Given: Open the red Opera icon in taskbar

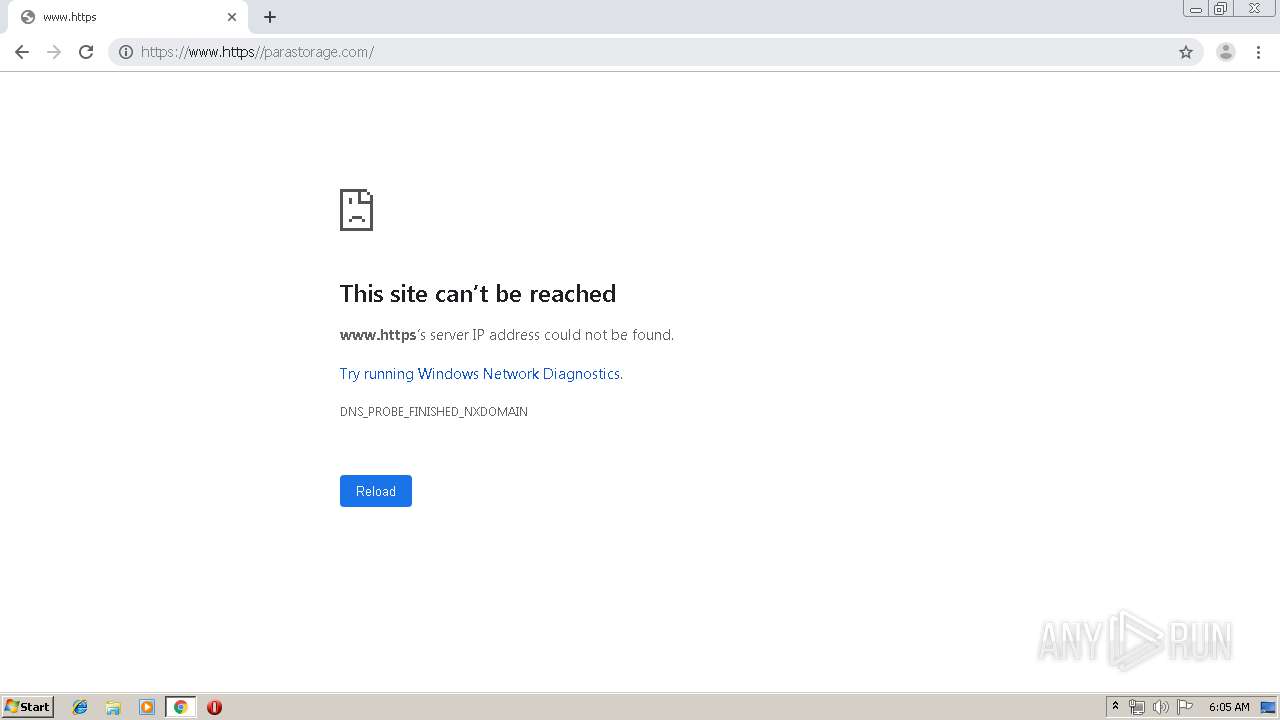Looking at the screenshot, I should (x=214, y=707).
